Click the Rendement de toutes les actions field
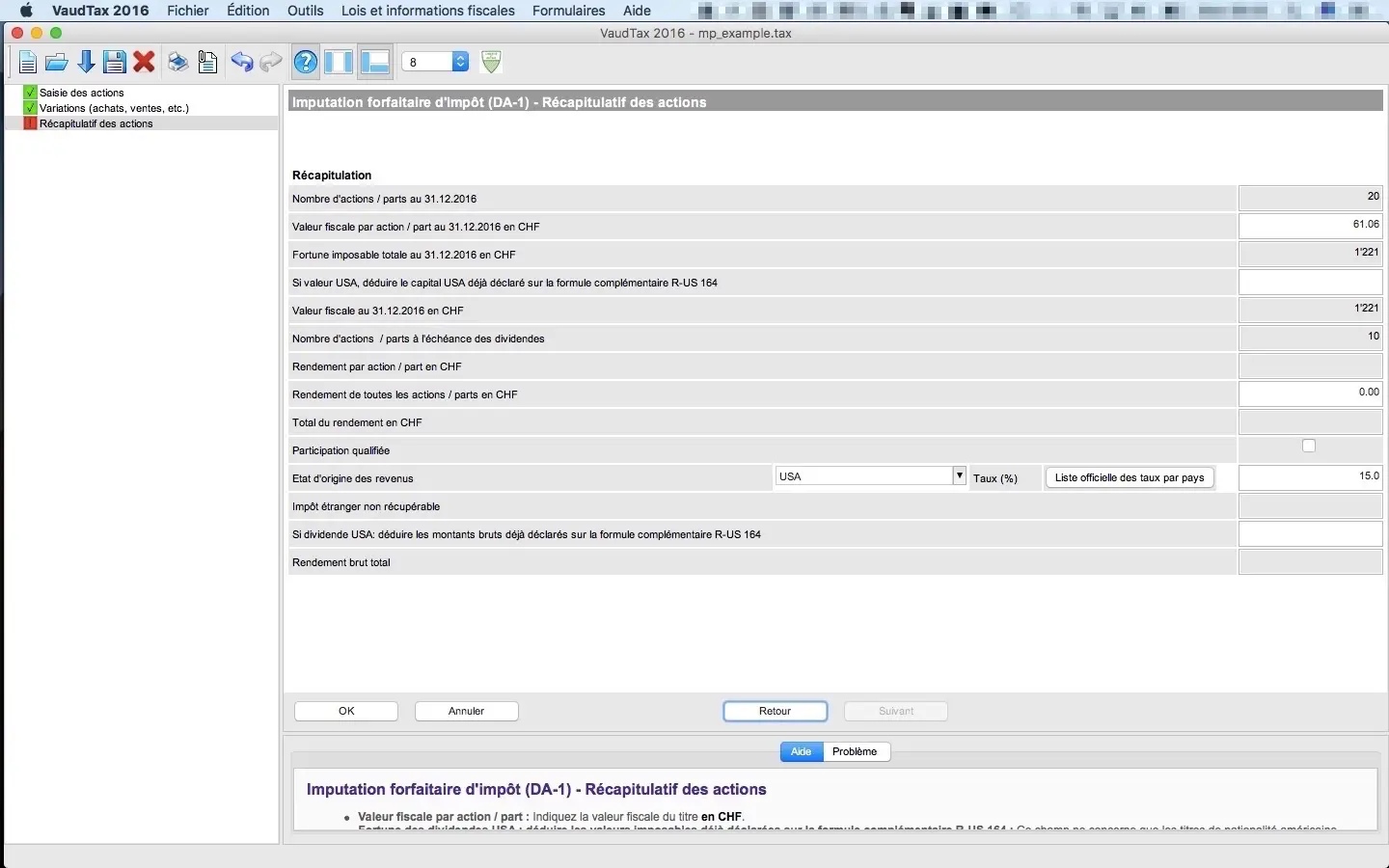The image size is (1389, 868). (1311, 393)
